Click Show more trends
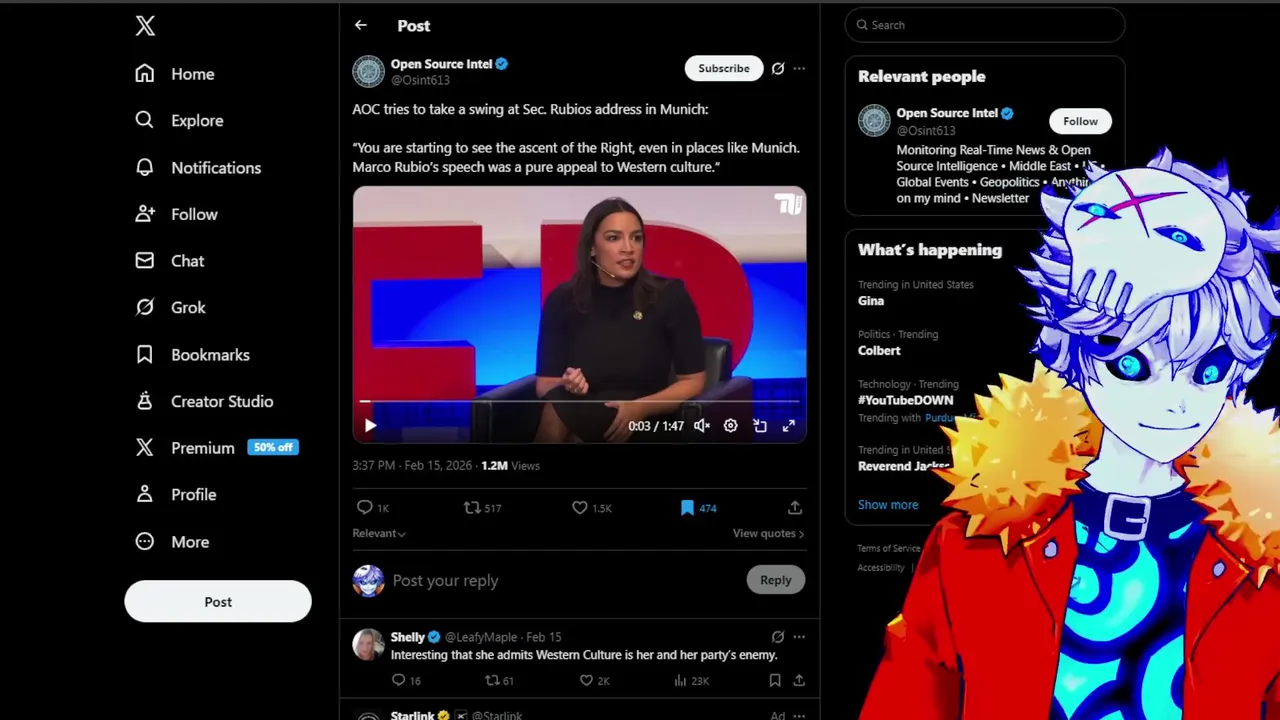1280x720 pixels. (x=887, y=504)
